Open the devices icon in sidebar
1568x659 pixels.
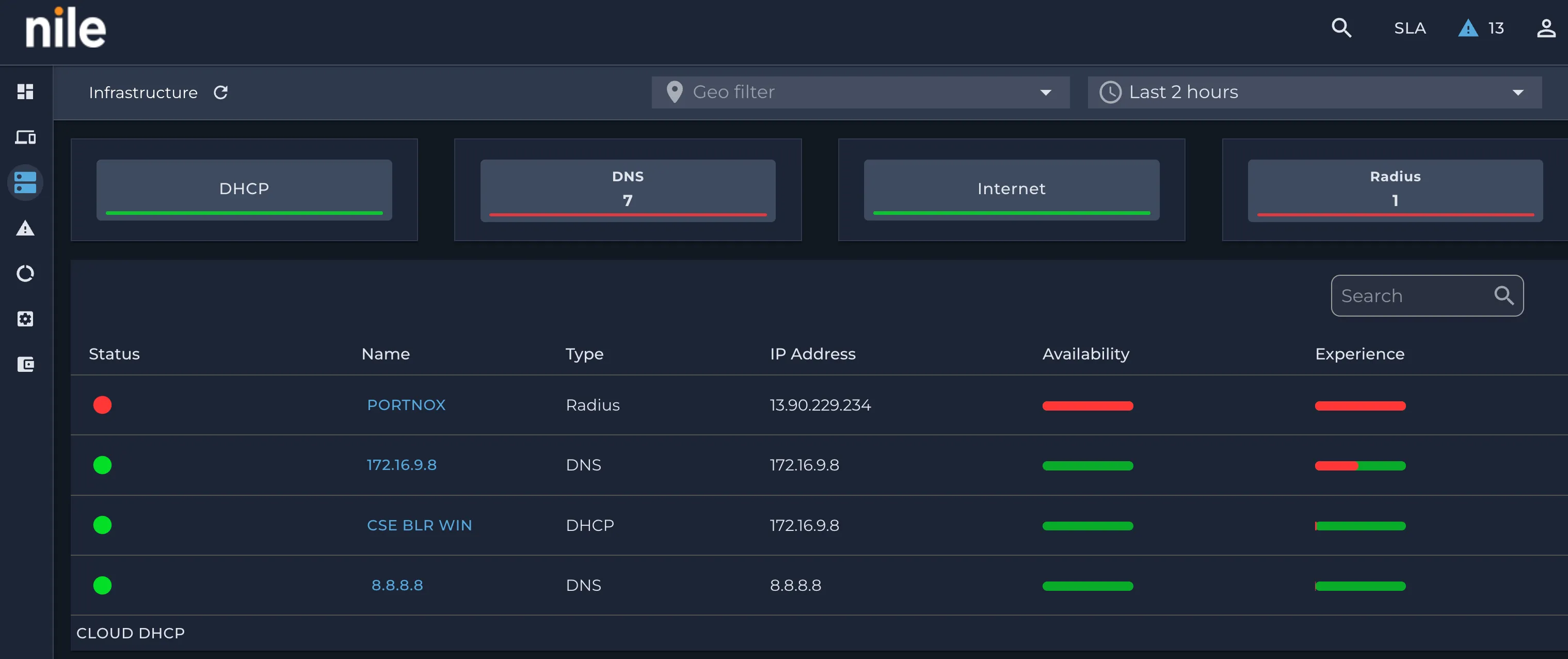[x=25, y=137]
